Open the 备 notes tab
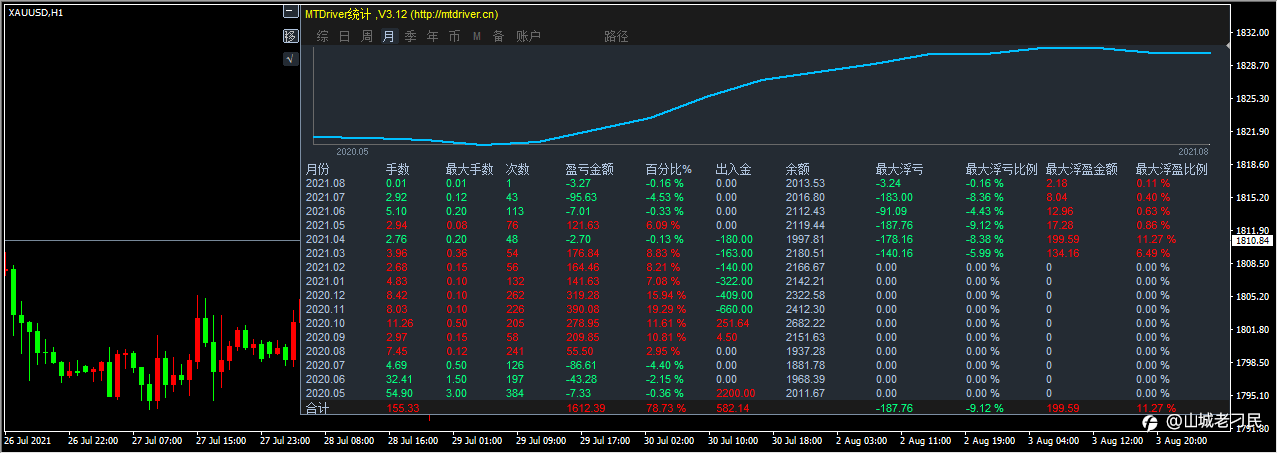1278x454 pixels. pyautogui.click(x=499, y=36)
